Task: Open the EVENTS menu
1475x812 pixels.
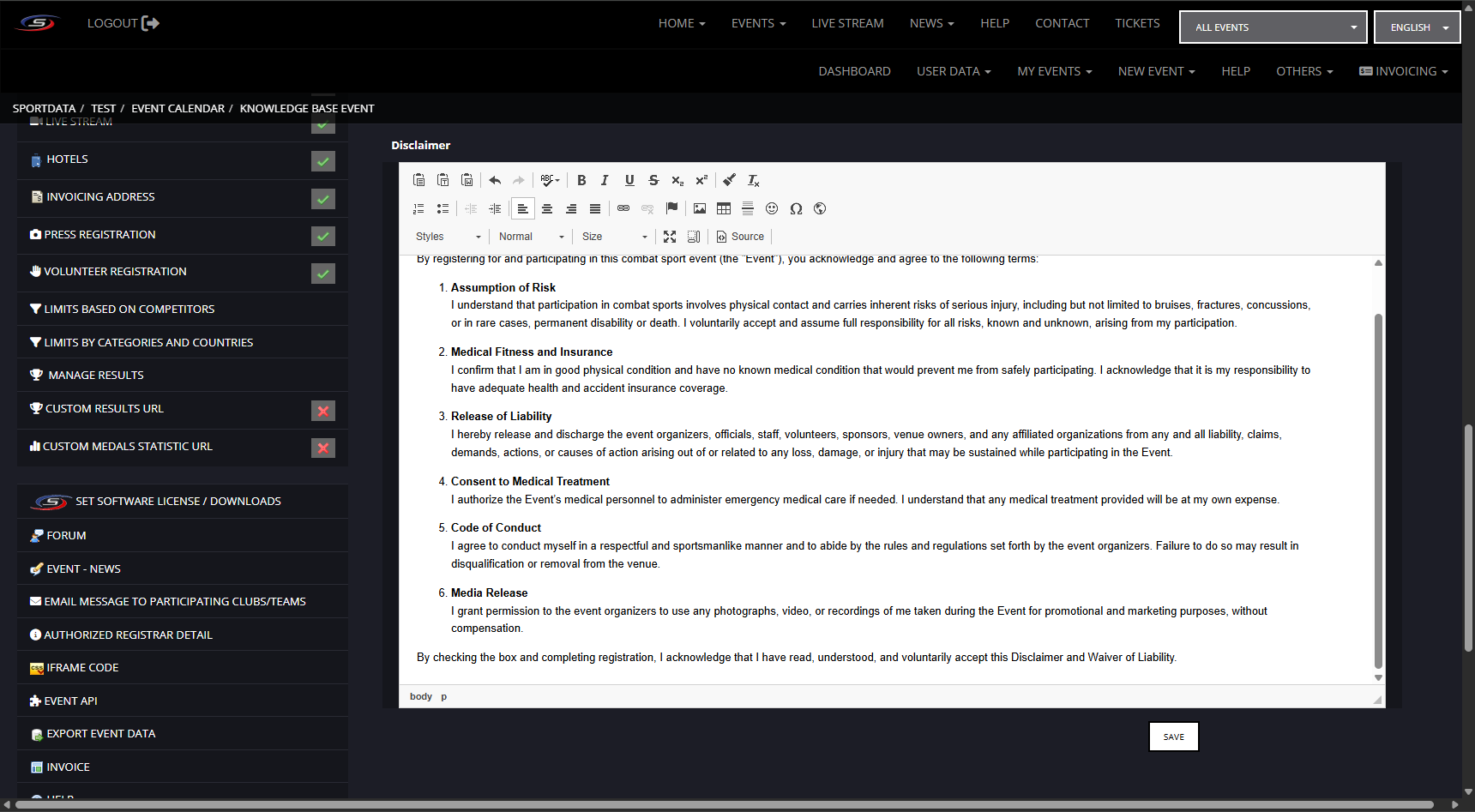Action: [758, 23]
